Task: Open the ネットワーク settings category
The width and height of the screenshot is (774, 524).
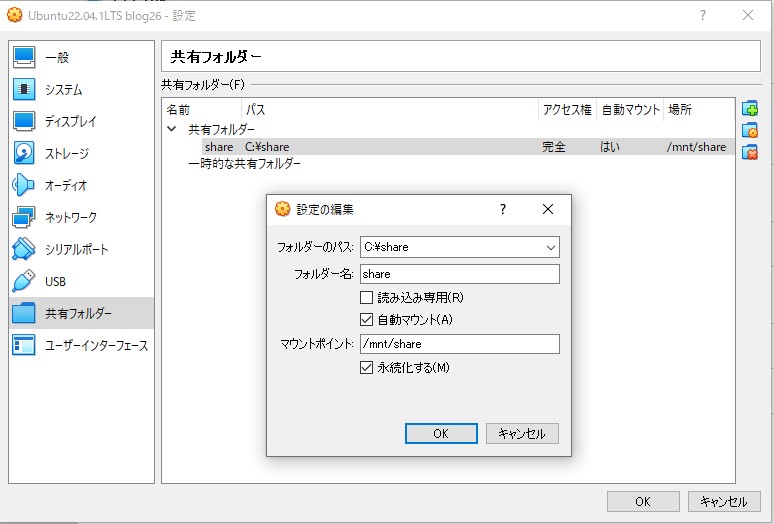Action: 81,217
